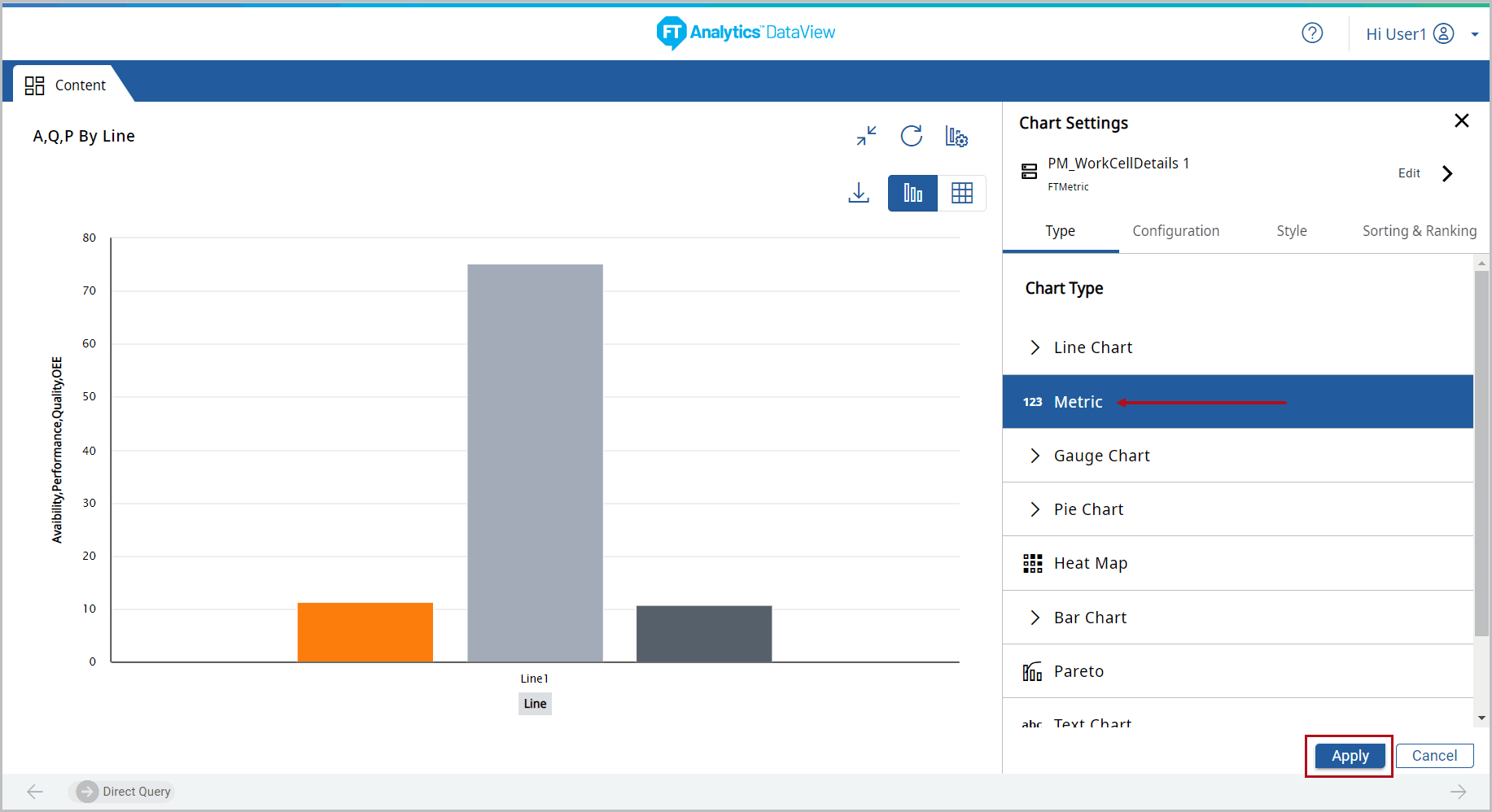
Task: Switch to Sorting & Ranking tab
Action: 1419,231
